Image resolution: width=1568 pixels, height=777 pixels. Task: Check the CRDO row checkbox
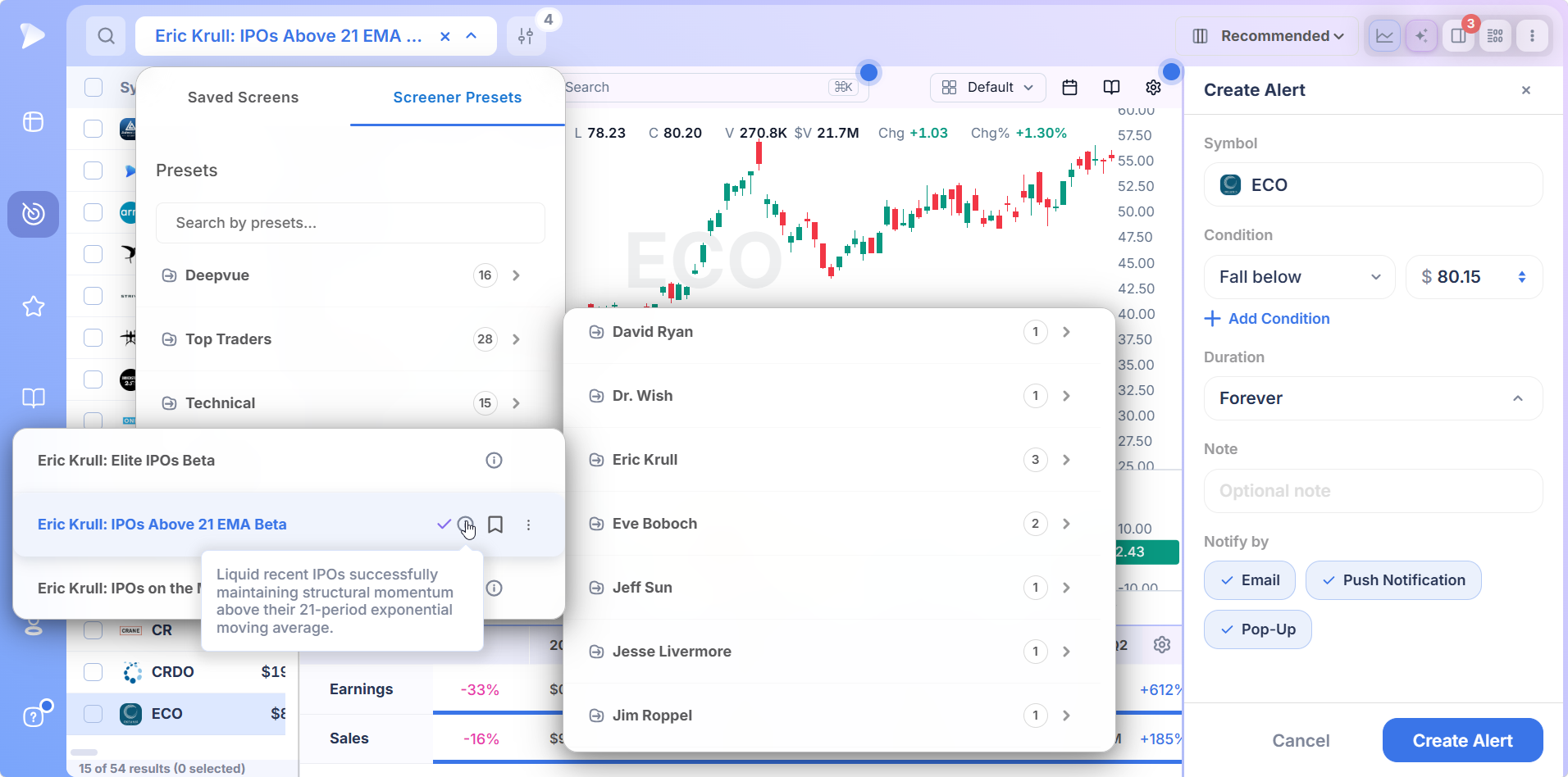coord(93,672)
